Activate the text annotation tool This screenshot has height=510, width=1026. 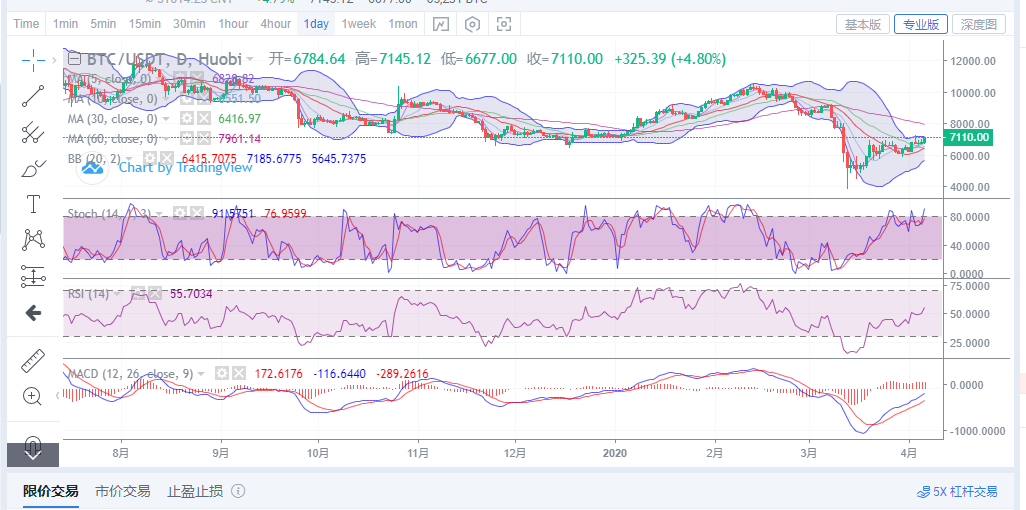(33, 204)
